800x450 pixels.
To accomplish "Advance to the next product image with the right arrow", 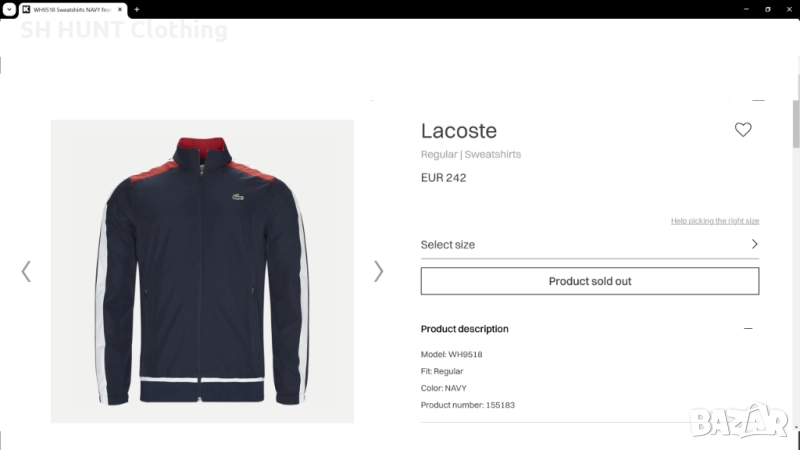I will click(x=378, y=271).
